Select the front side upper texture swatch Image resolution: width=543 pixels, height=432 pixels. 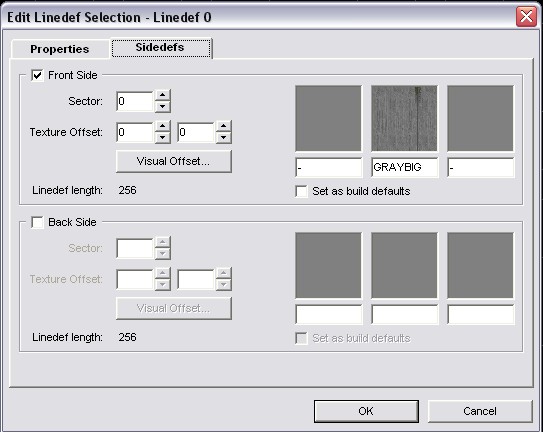tap(328, 118)
